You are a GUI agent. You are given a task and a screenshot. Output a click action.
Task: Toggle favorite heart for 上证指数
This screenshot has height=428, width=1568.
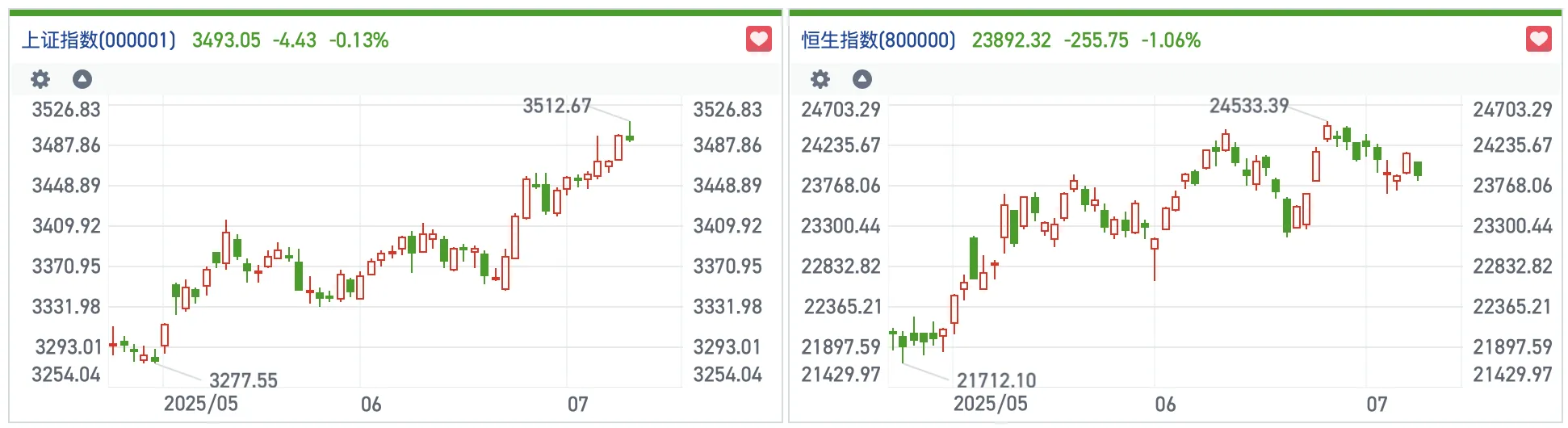758,39
